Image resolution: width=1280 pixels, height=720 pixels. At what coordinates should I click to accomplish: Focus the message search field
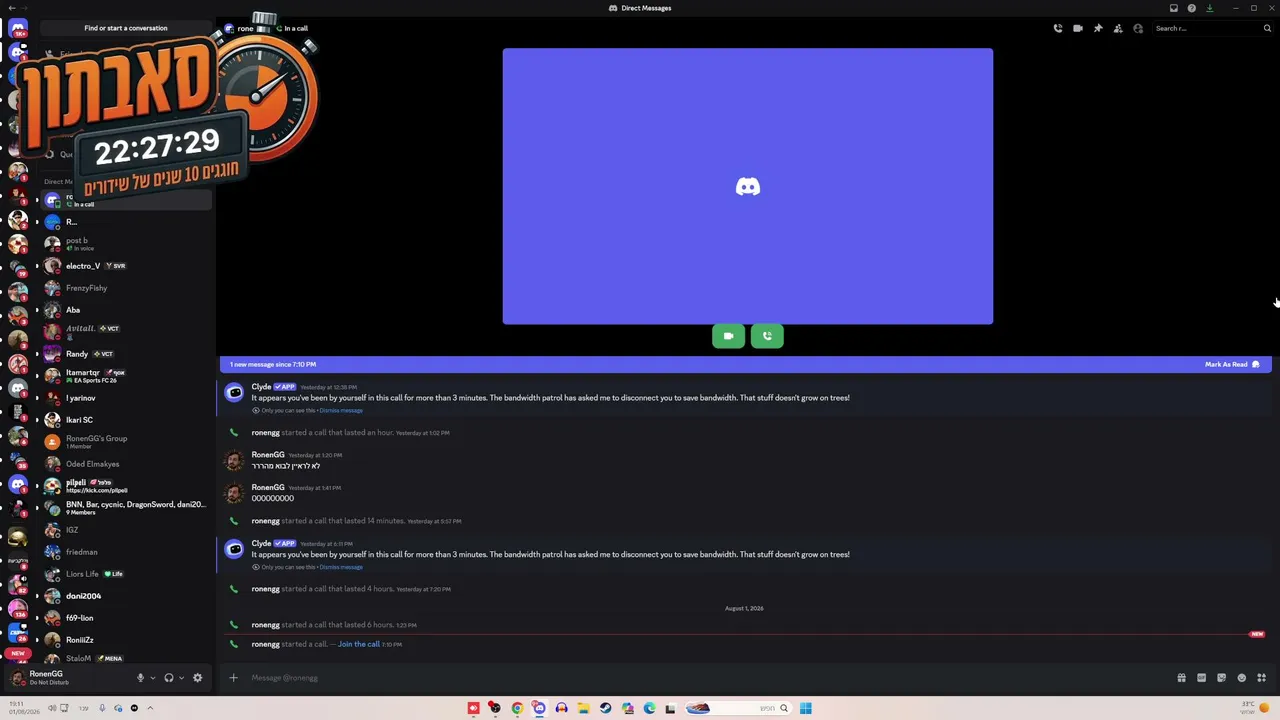tap(1212, 28)
